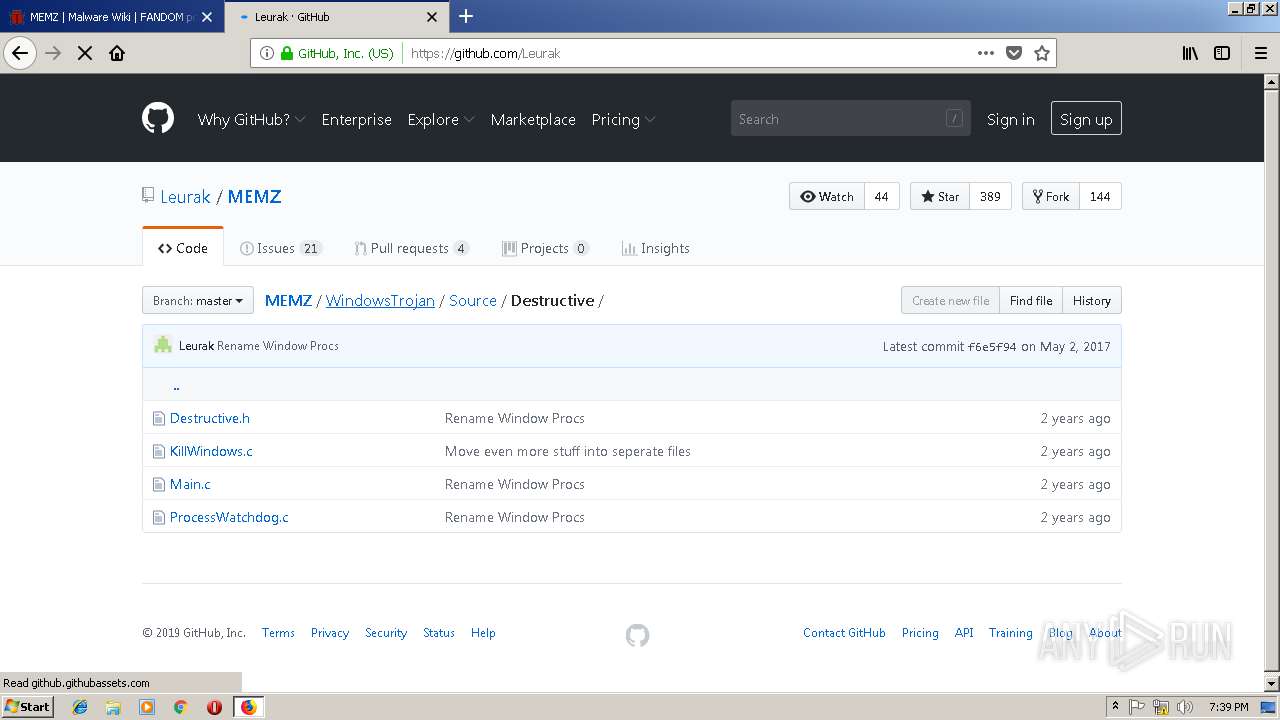Click Leurak's avatar in commit bar
Image resolution: width=1280 pixels, height=720 pixels.
click(x=163, y=345)
